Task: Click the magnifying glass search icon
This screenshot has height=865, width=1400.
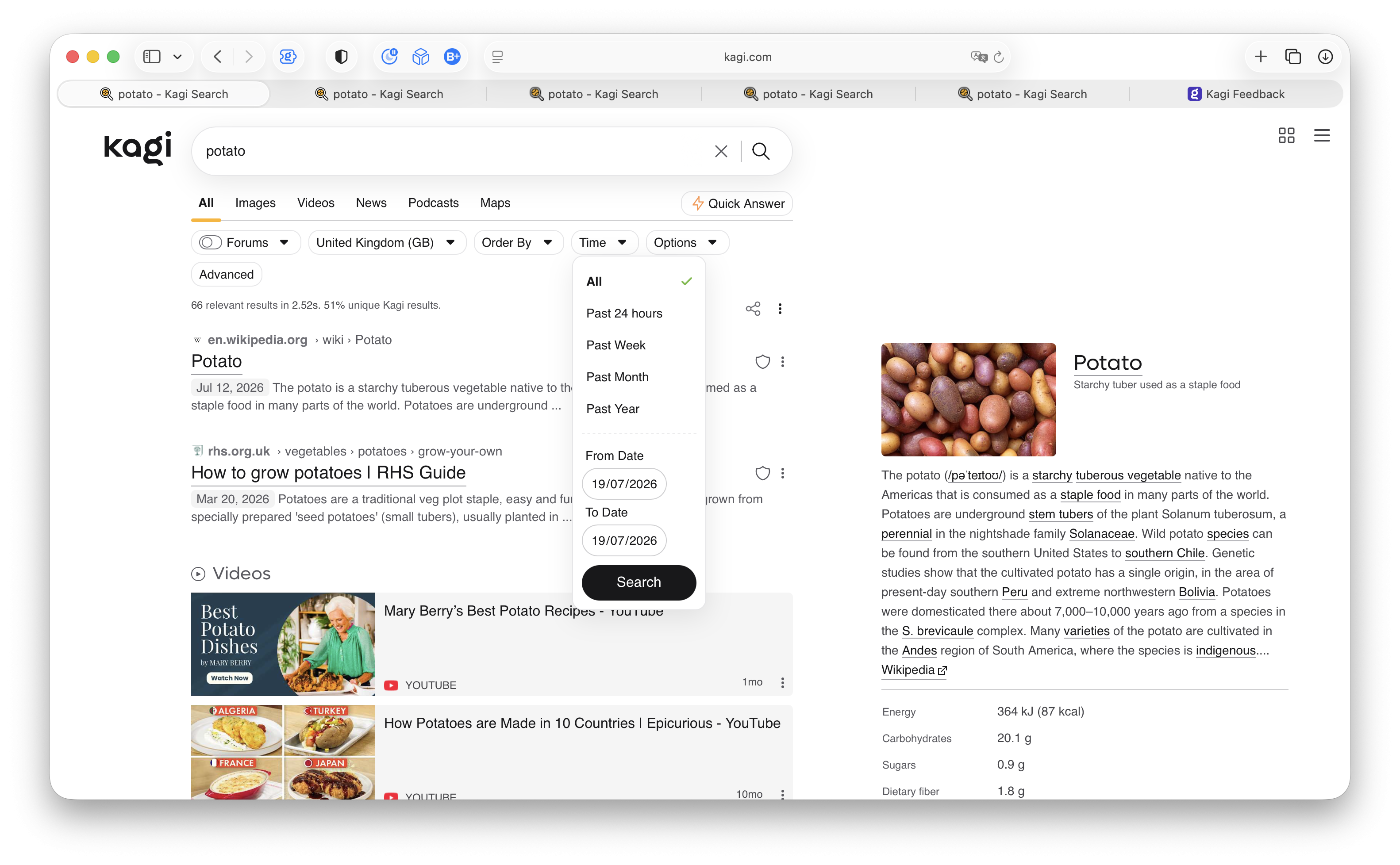Action: pyautogui.click(x=761, y=151)
